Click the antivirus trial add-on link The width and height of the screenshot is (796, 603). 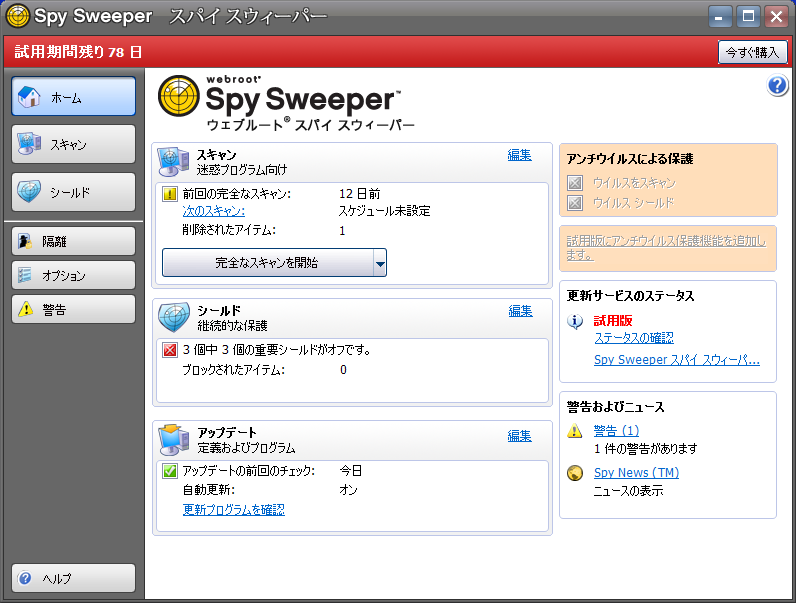666,248
